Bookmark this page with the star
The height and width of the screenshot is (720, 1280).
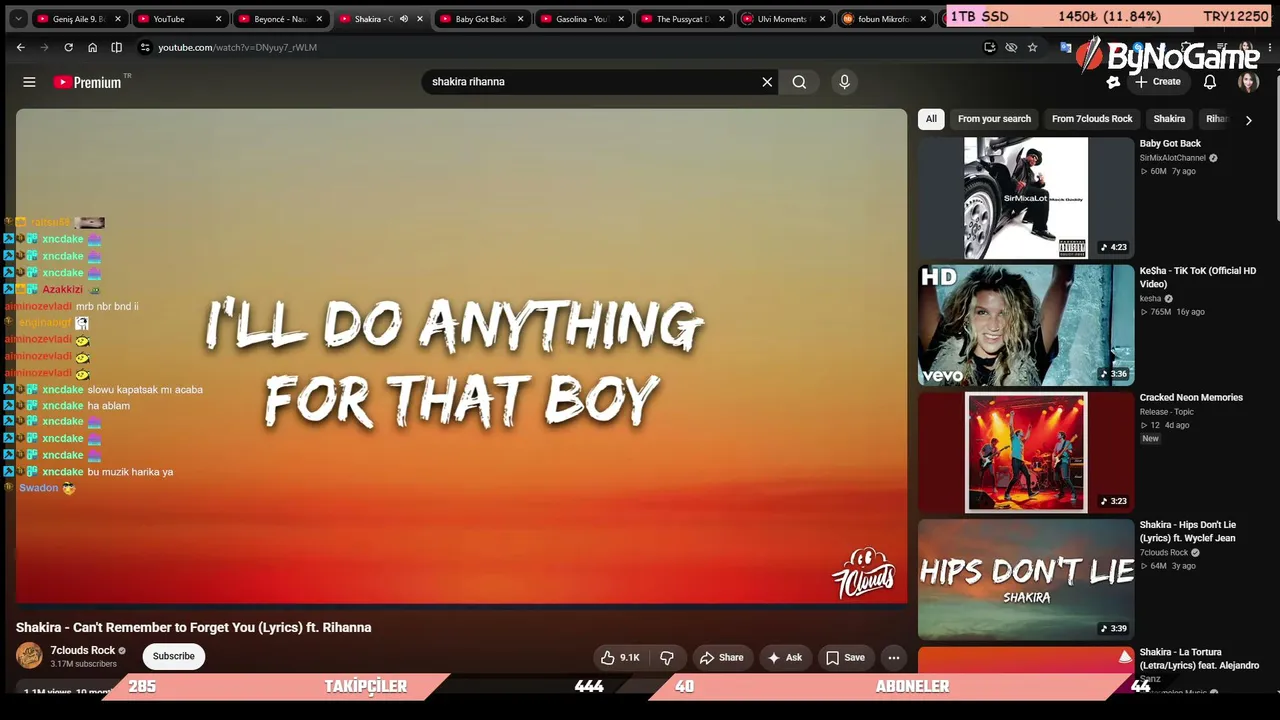1032,47
